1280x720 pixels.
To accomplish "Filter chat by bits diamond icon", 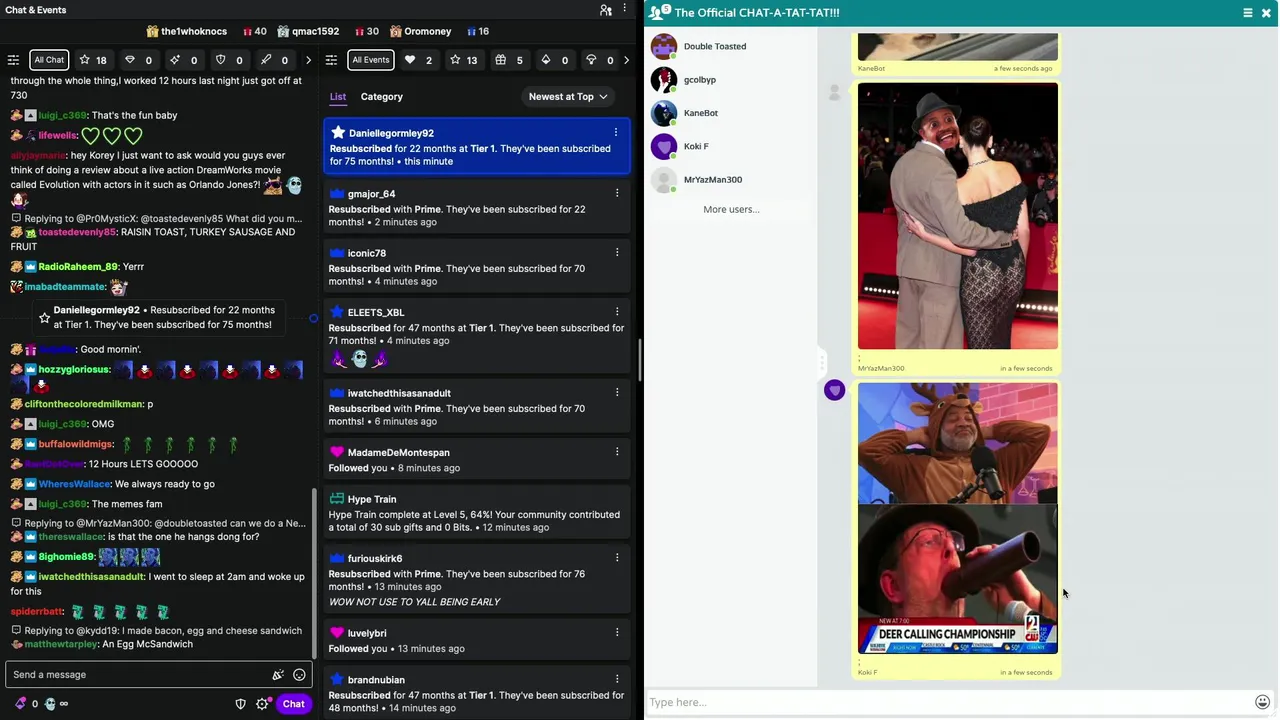I will point(139,60).
